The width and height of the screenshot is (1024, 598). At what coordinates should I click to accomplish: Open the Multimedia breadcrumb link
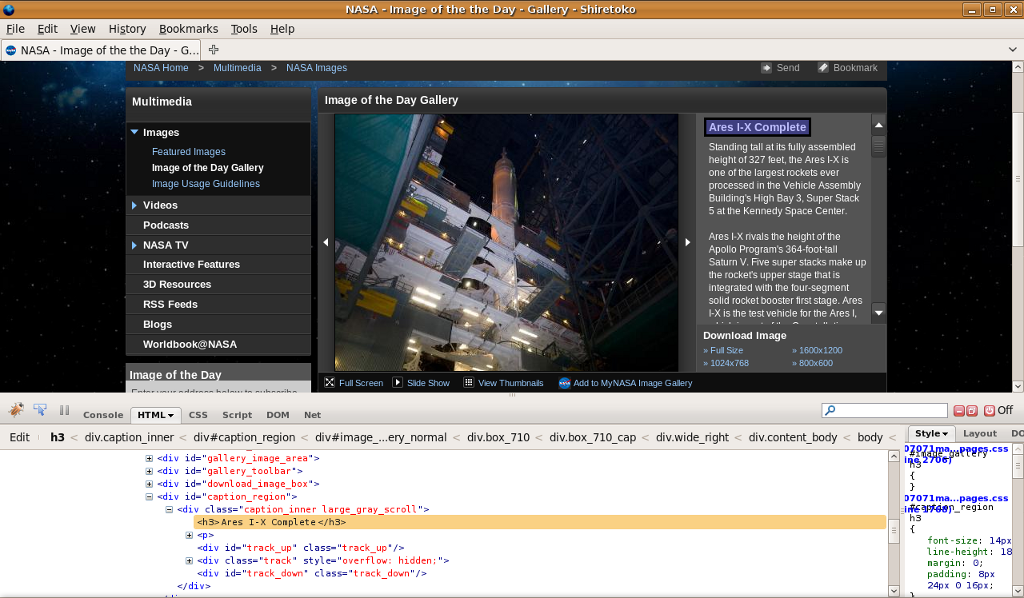[x=237, y=68]
